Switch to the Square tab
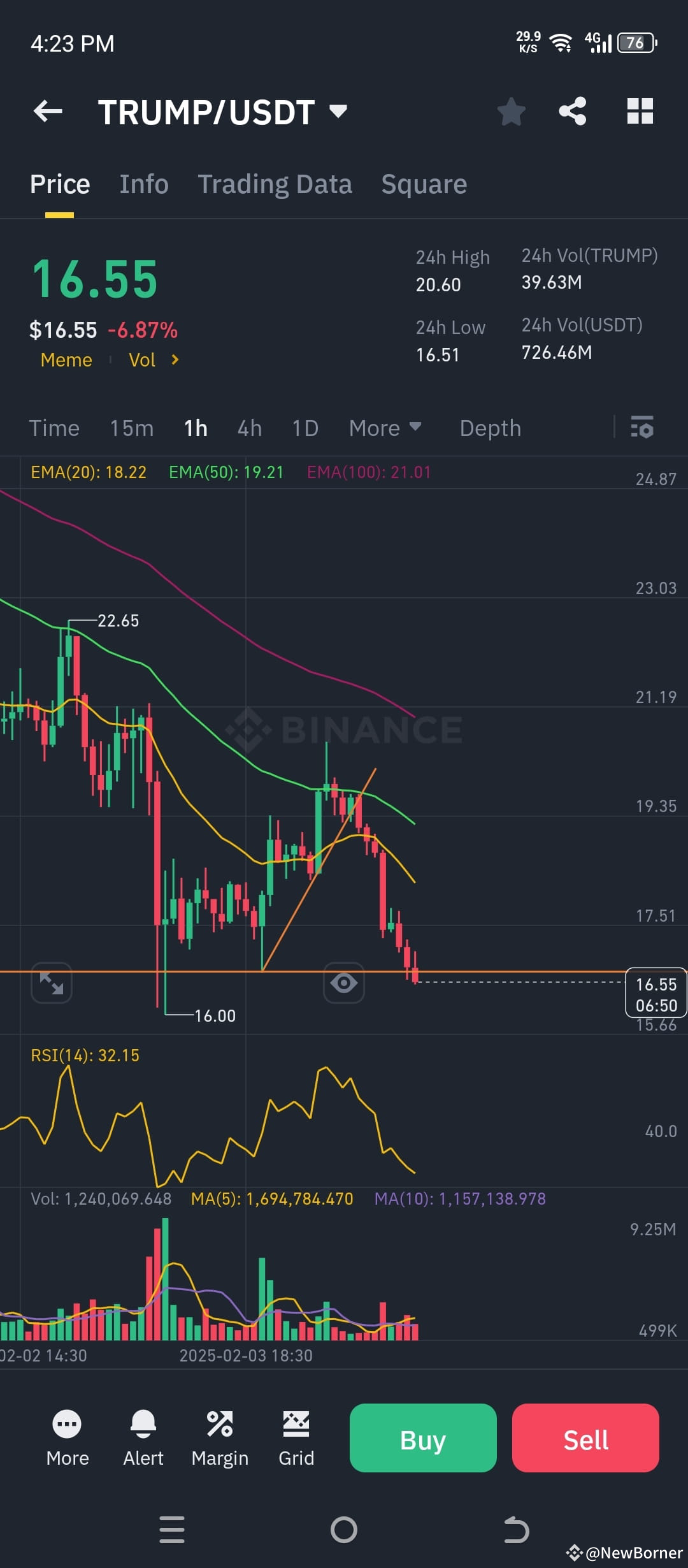688x1568 pixels. [424, 184]
